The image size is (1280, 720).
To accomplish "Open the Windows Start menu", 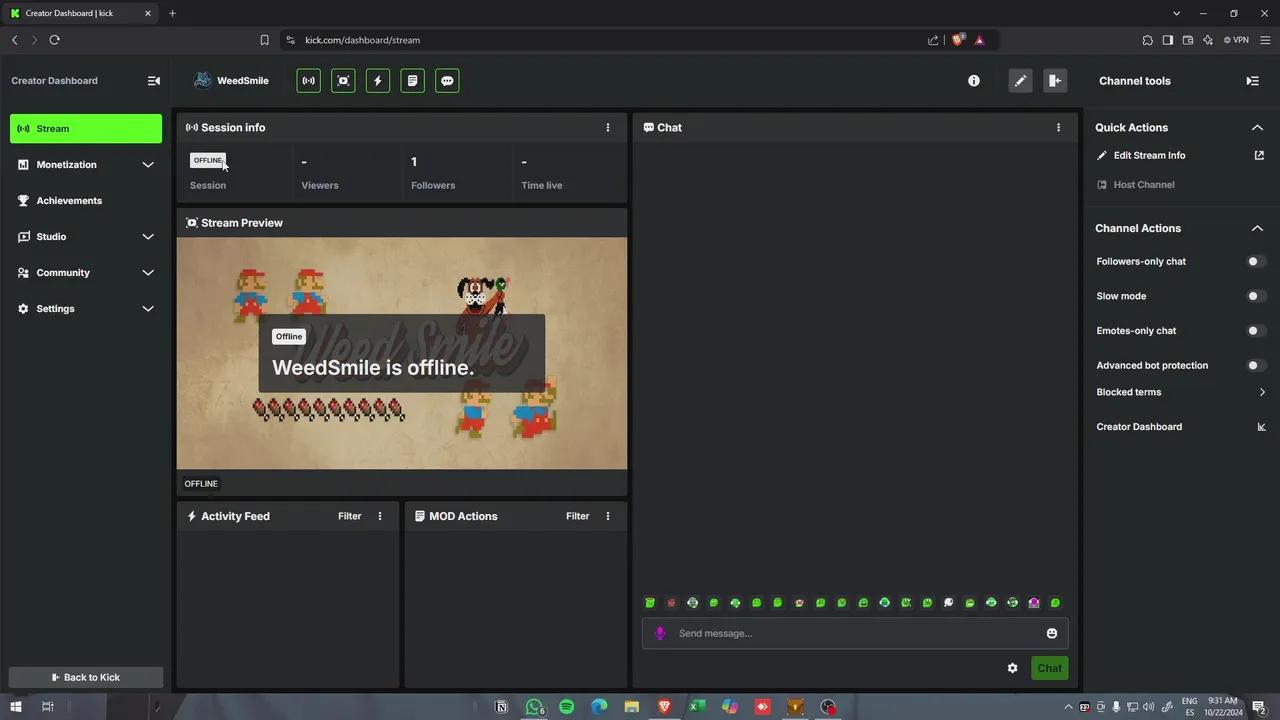I will point(16,707).
